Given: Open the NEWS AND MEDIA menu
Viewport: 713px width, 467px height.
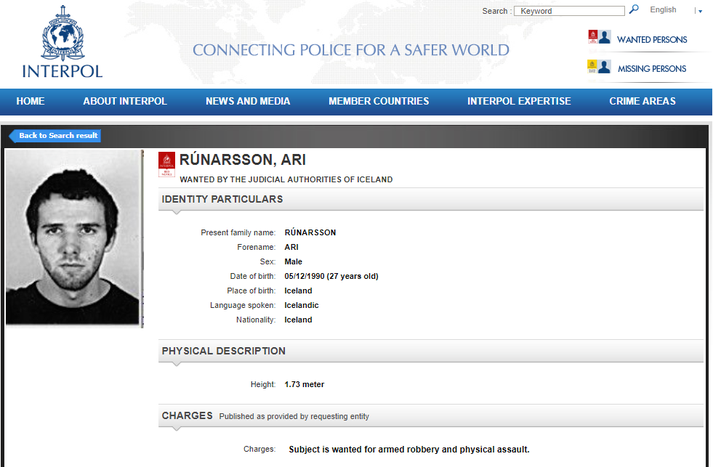Looking at the screenshot, I should point(247,101).
